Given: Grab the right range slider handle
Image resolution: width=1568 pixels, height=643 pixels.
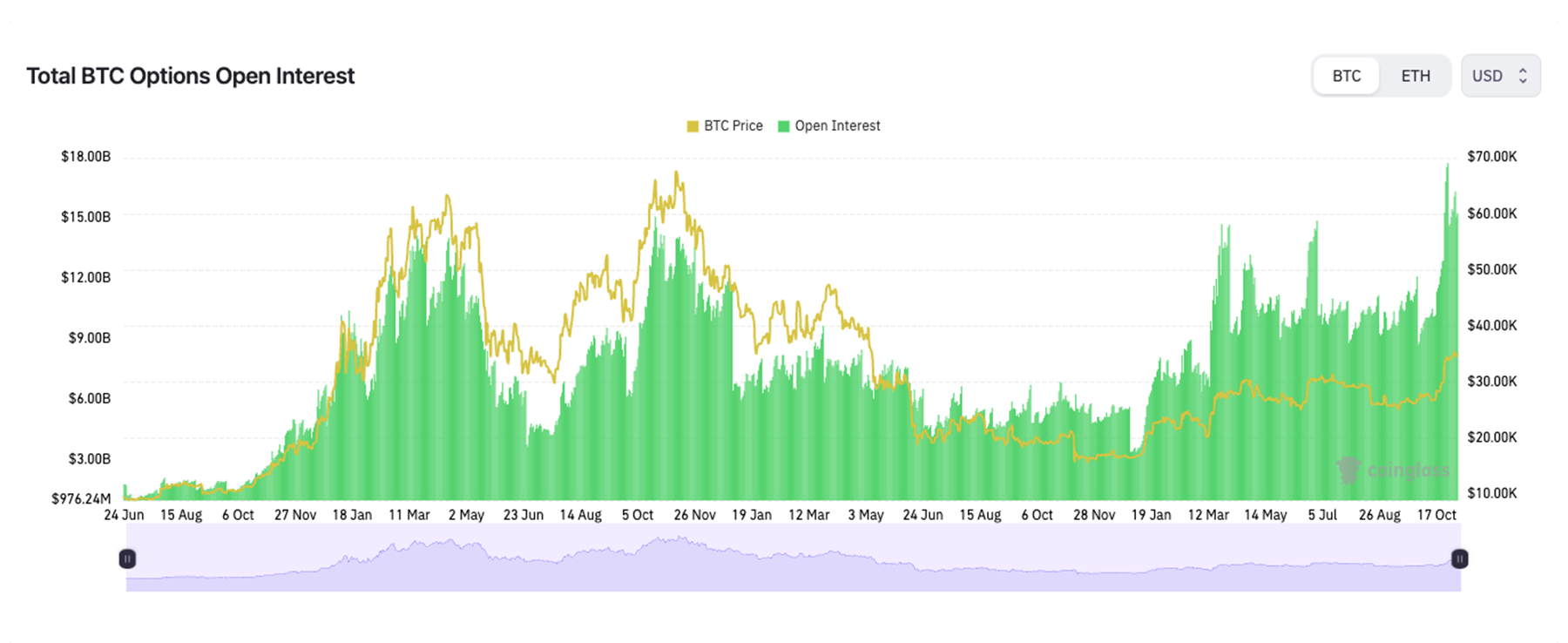Looking at the screenshot, I should (1459, 558).
